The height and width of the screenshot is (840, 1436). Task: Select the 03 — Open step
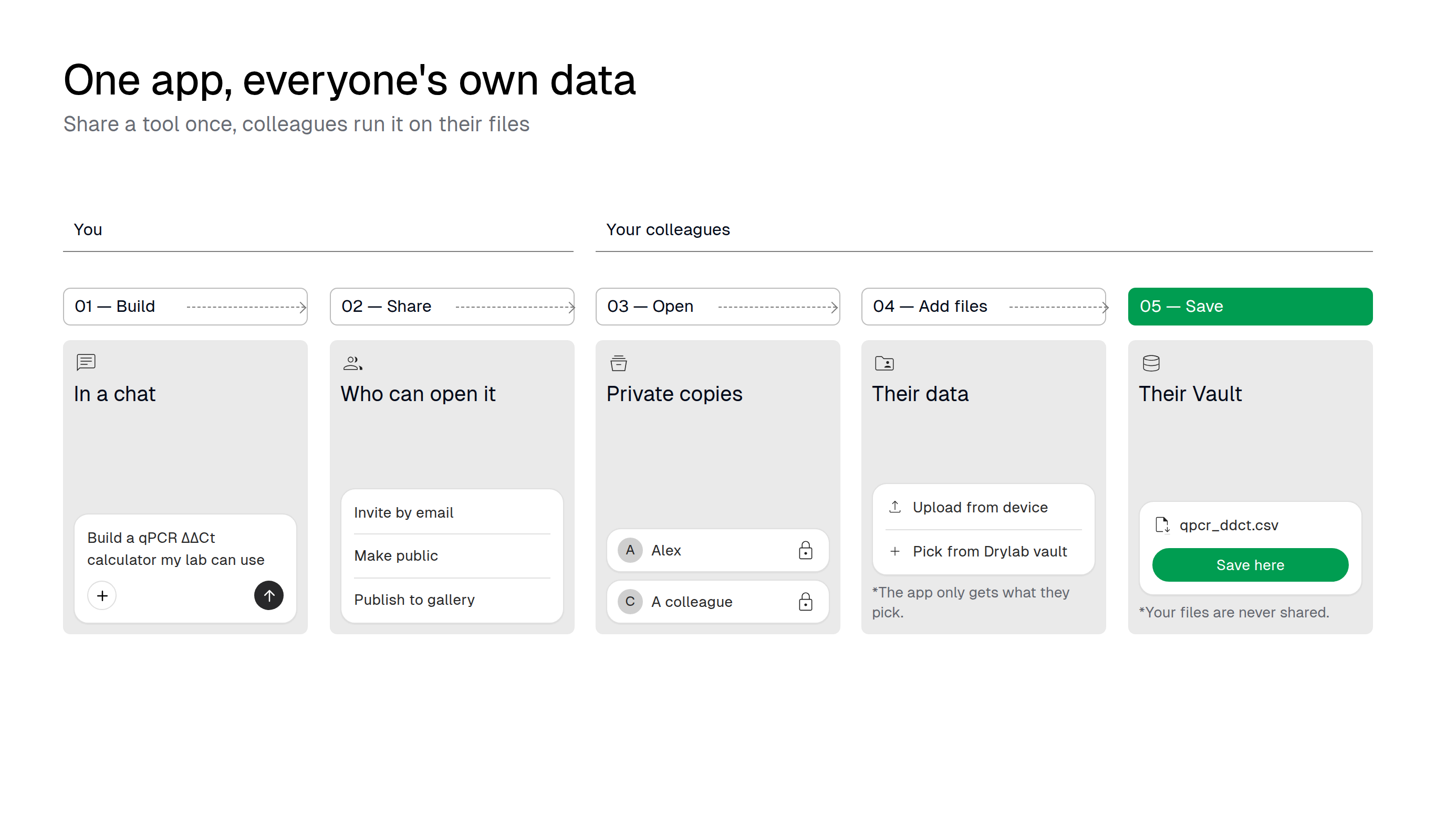(717, 307)
